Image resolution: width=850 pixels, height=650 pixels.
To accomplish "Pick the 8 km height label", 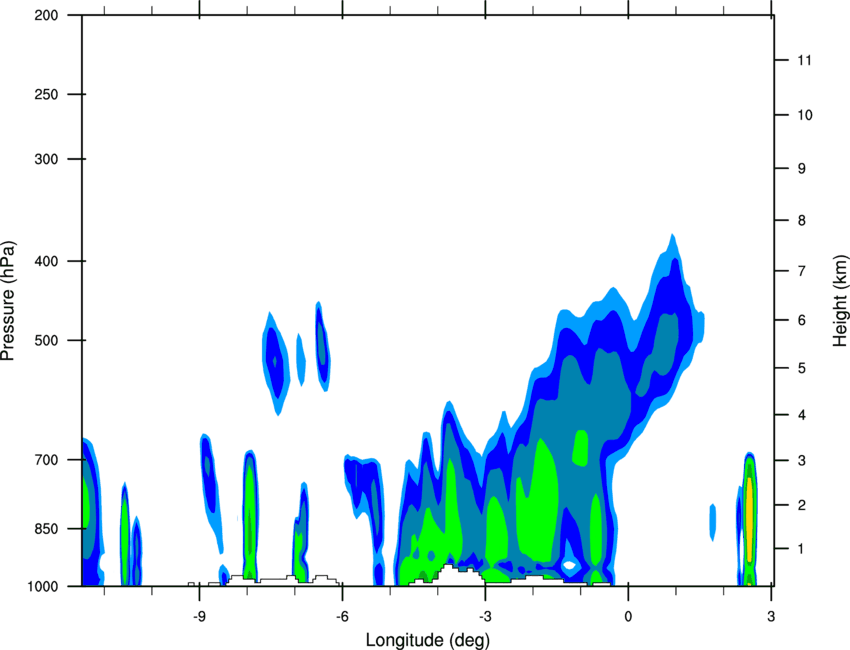I will point(802,220).
